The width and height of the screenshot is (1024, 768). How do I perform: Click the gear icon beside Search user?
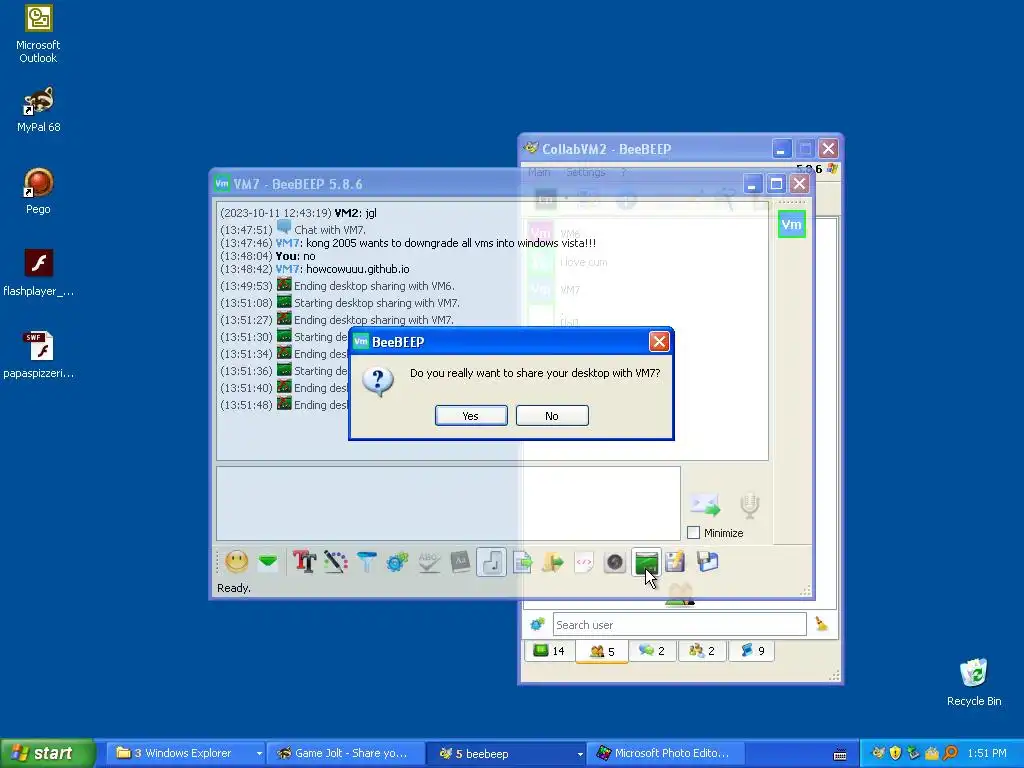pyautogui.click(x=537, y=624)
